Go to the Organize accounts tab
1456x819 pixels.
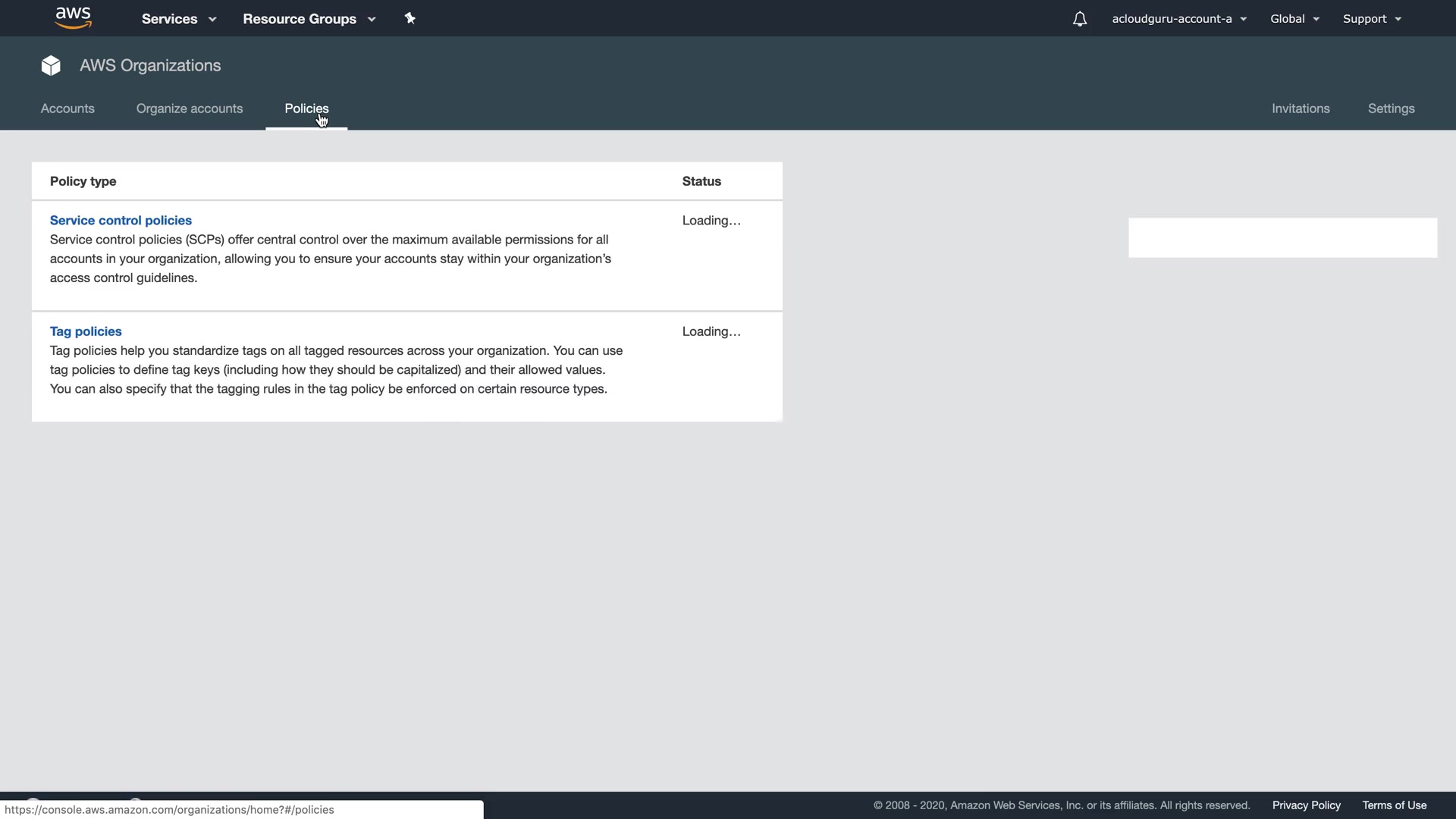pyautogui.click(x=190, y=108)
